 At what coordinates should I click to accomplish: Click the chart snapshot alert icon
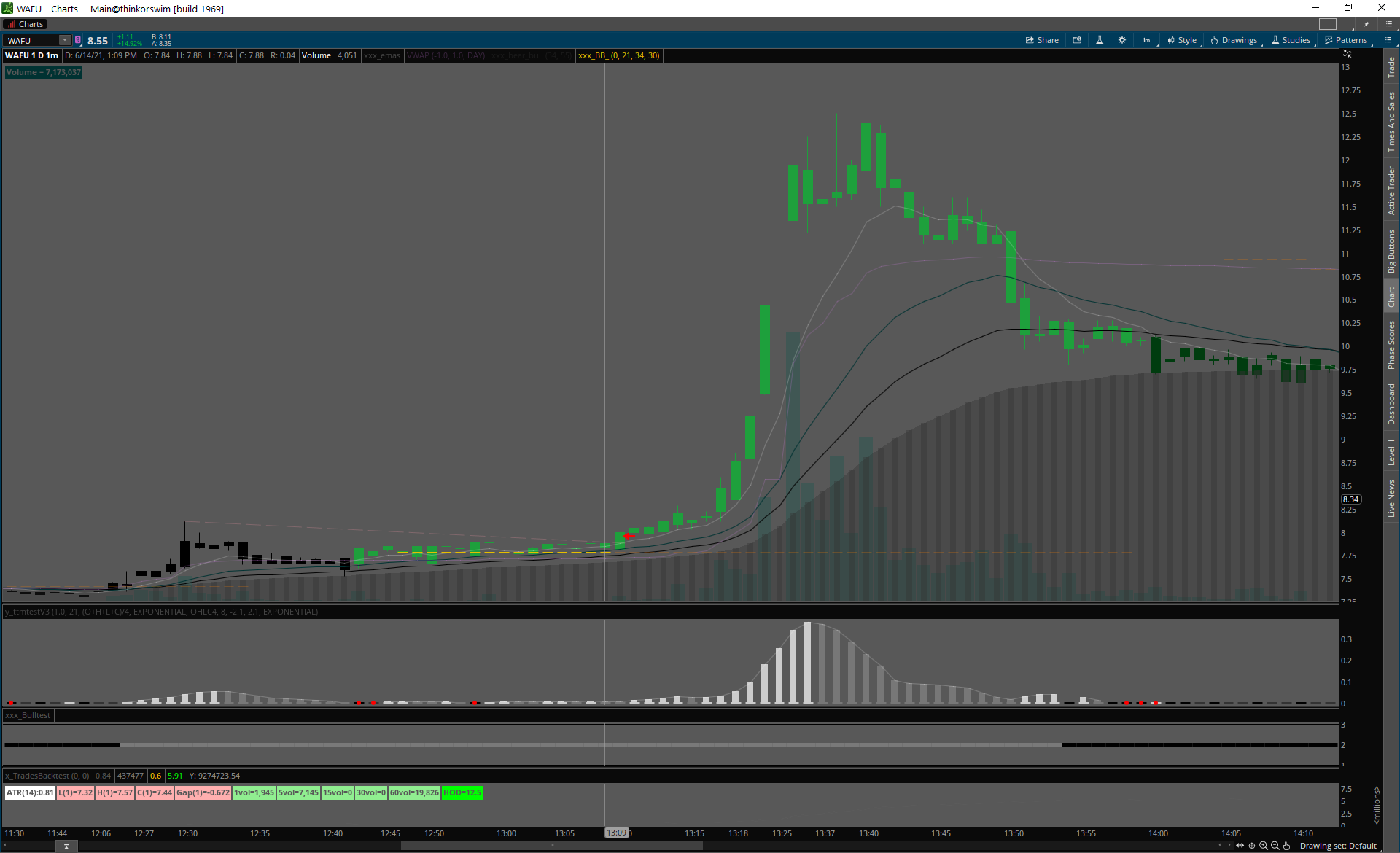(x=1077, y=40)
